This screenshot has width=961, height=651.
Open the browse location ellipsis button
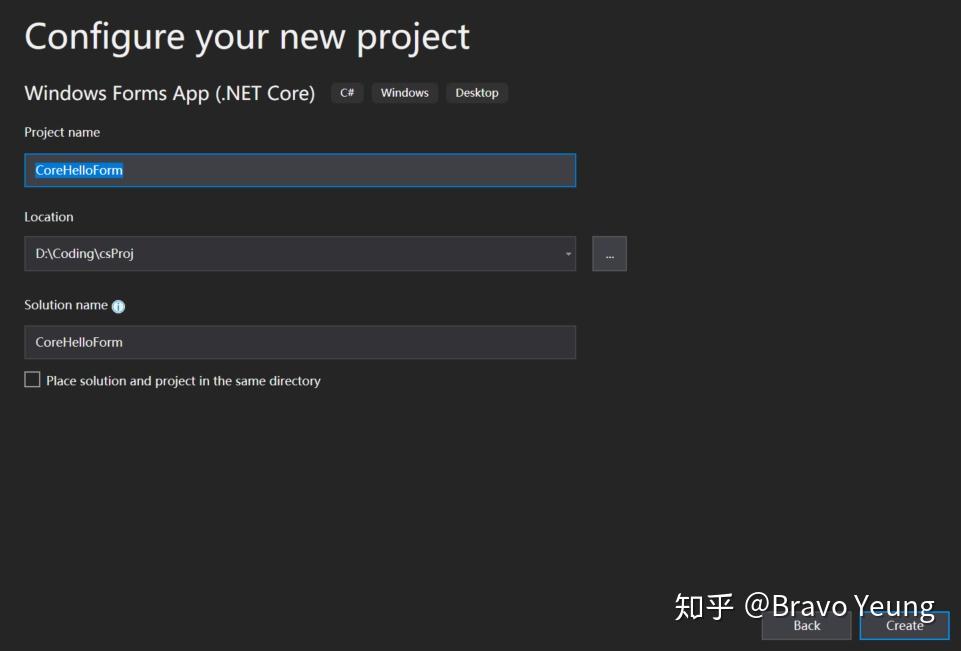tap(609, 254)
